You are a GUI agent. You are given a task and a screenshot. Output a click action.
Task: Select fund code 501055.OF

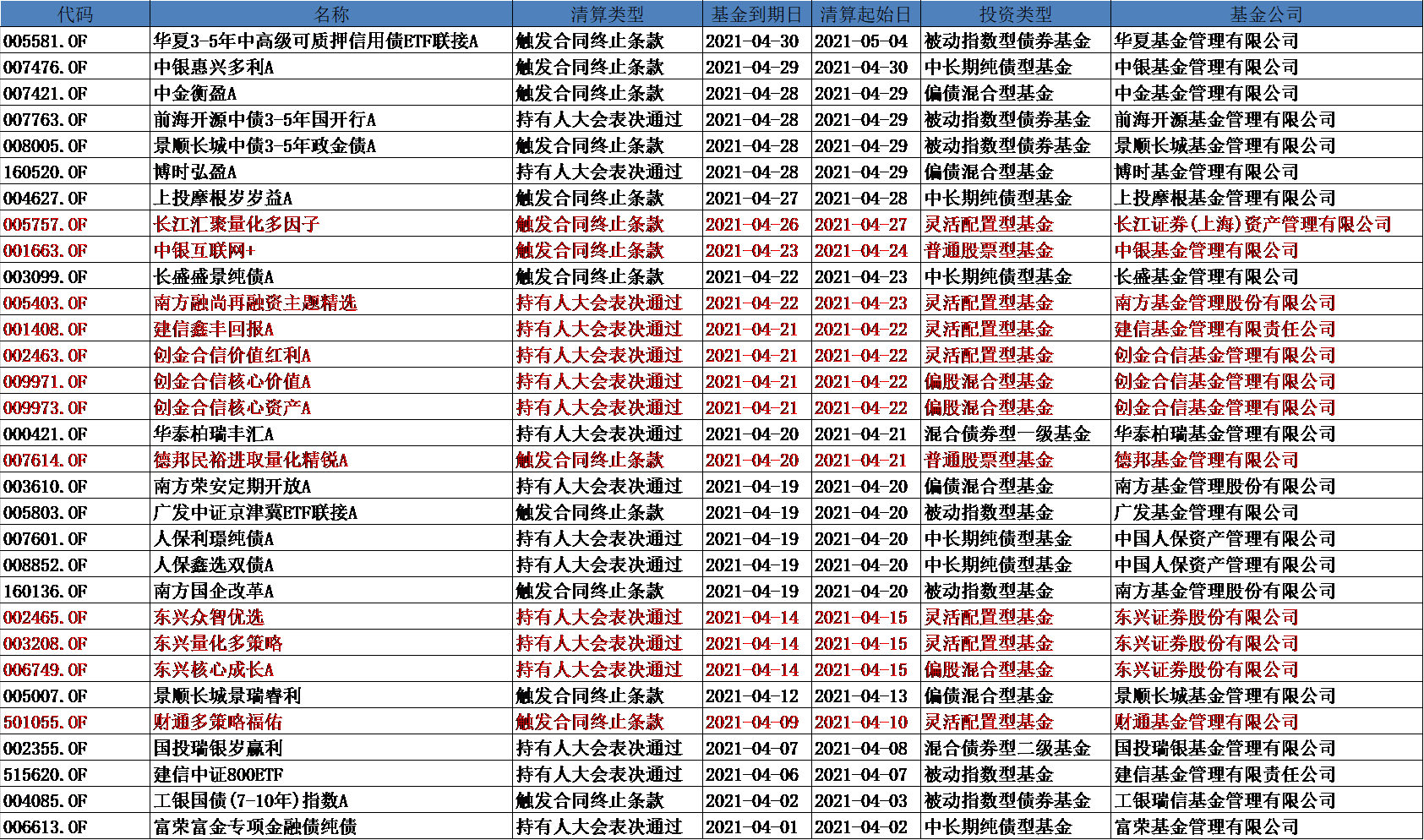tap(46, 723)
